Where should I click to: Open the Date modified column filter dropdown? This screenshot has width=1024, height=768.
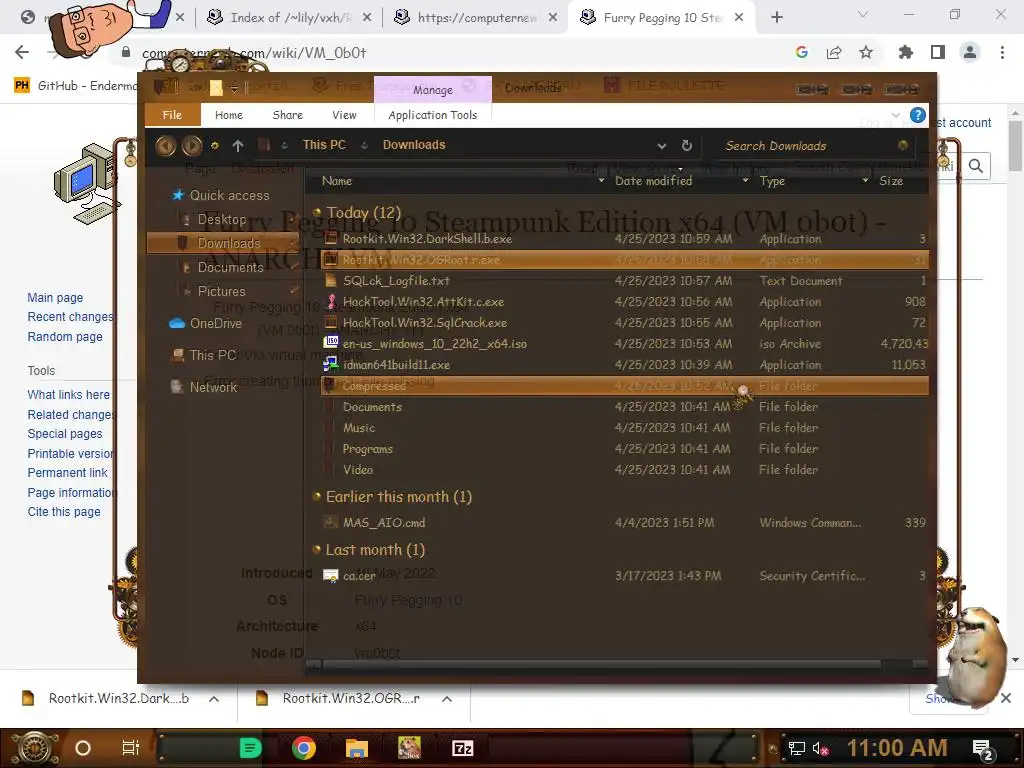click(x=746, y=181)
